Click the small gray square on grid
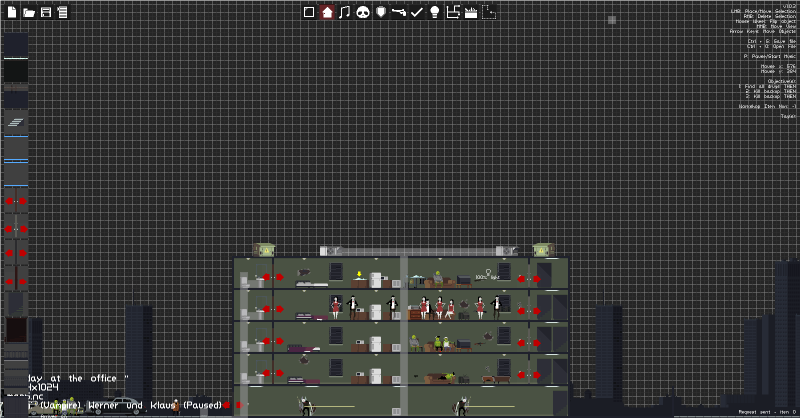 [x=612, y=20]
